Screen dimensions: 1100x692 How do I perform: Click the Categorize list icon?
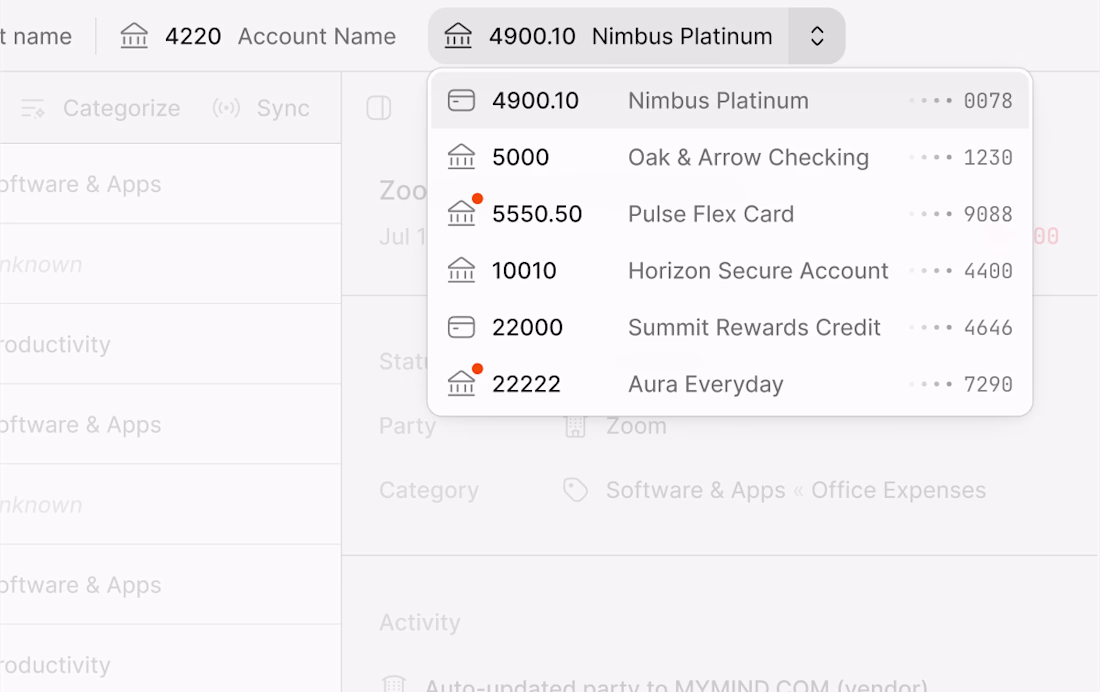pyautogui.click(x=33, y=108)
